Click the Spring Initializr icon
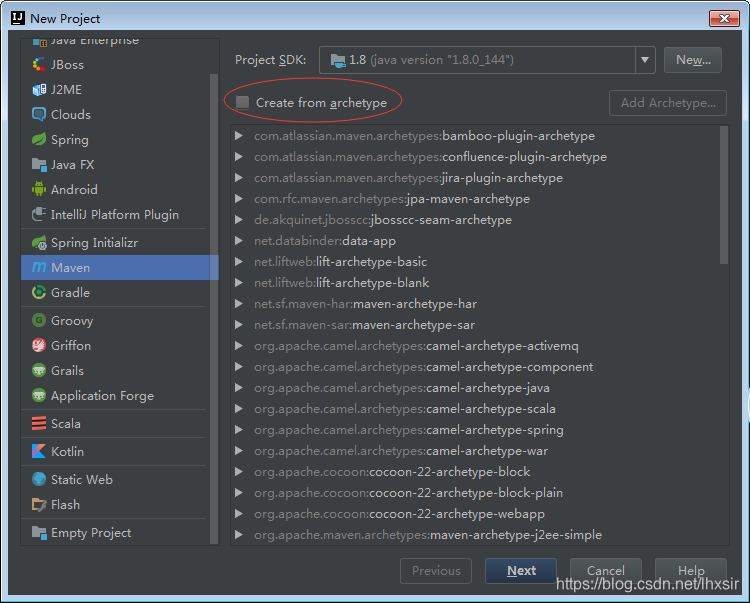 (39, 242)
